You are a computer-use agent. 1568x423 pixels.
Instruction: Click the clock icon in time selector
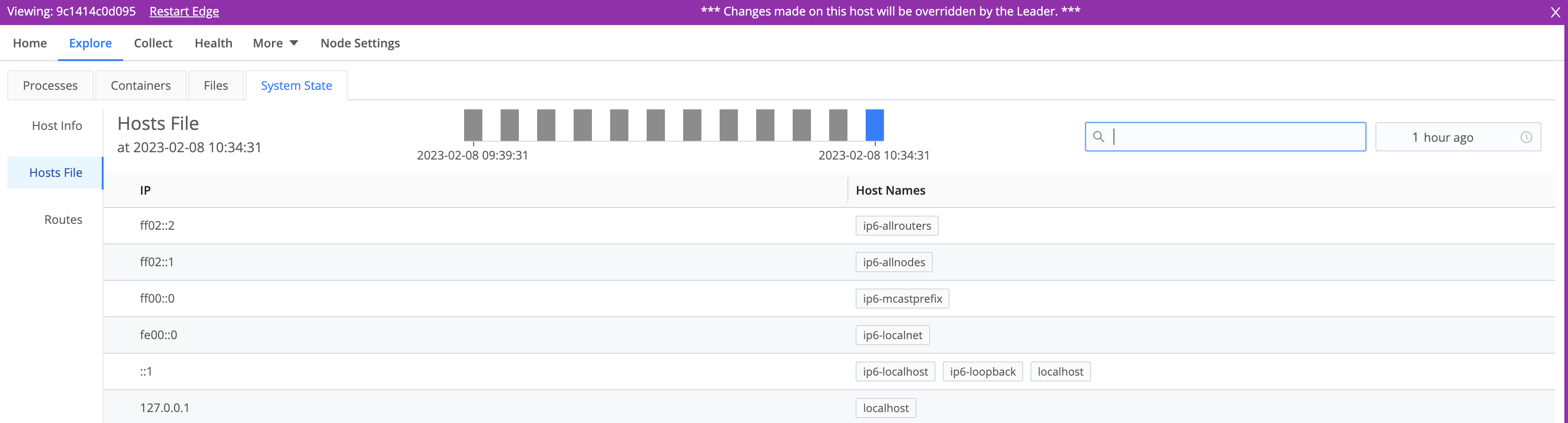click(x=1526, y=137)
